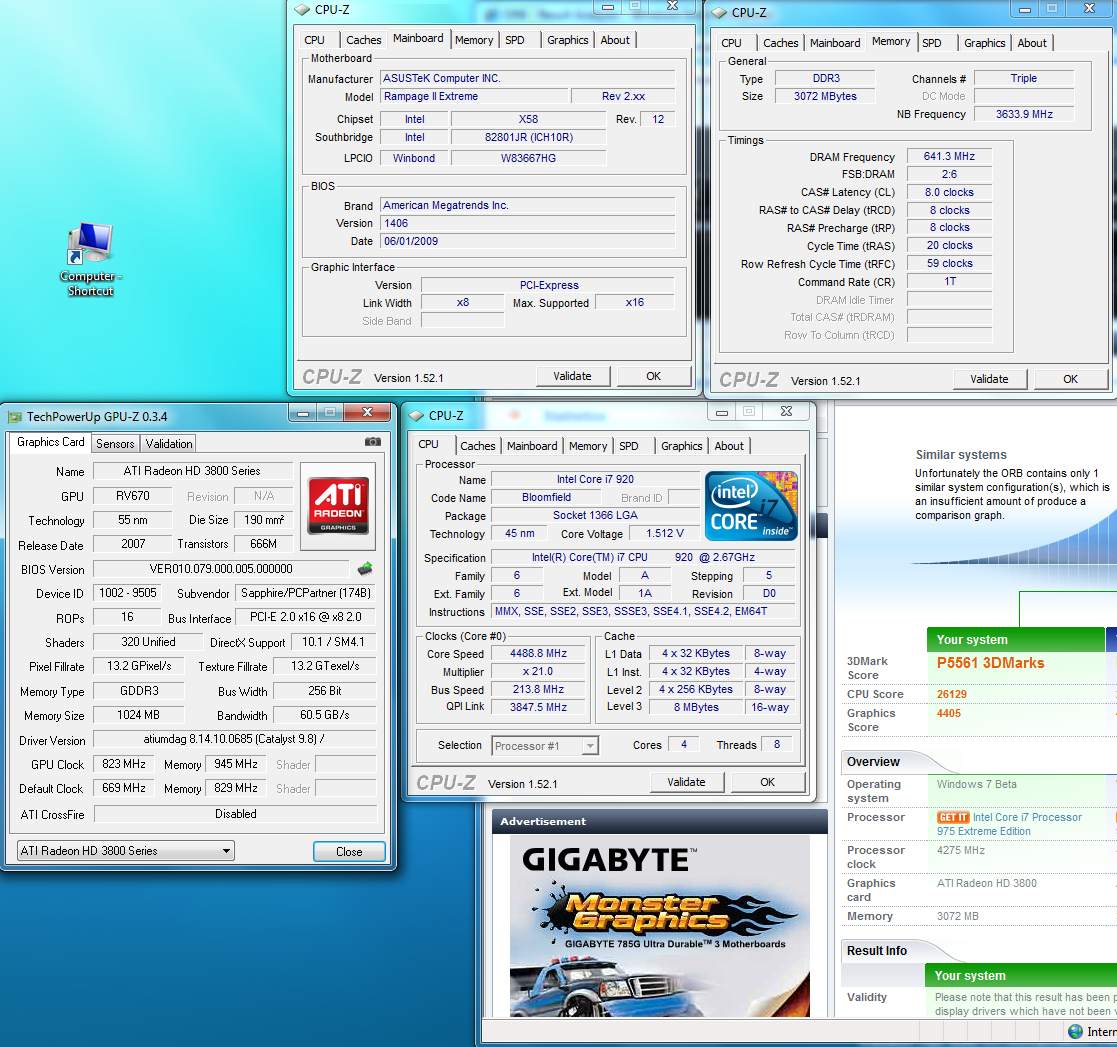
Task: Click the Link Width x8 value
Action: click(462, 303)
